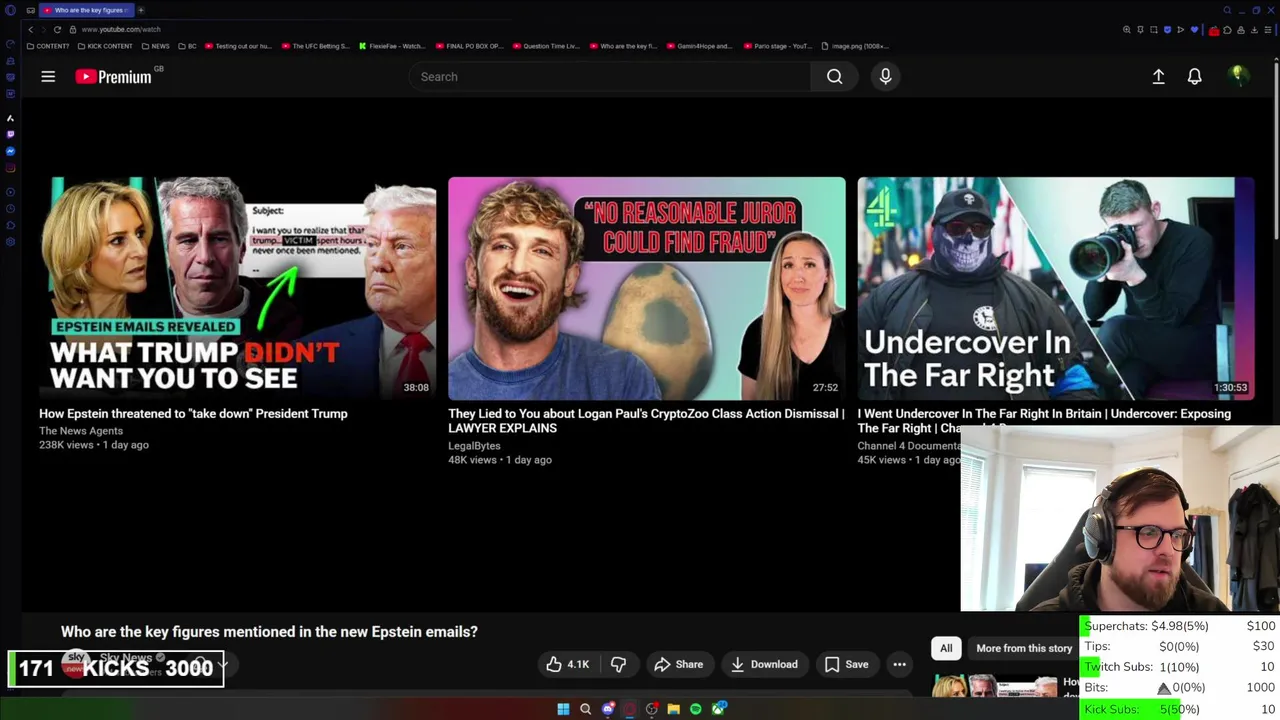Visit The News Agents channel
This screenshot has height=720, width=1280.
click(81, 431)
